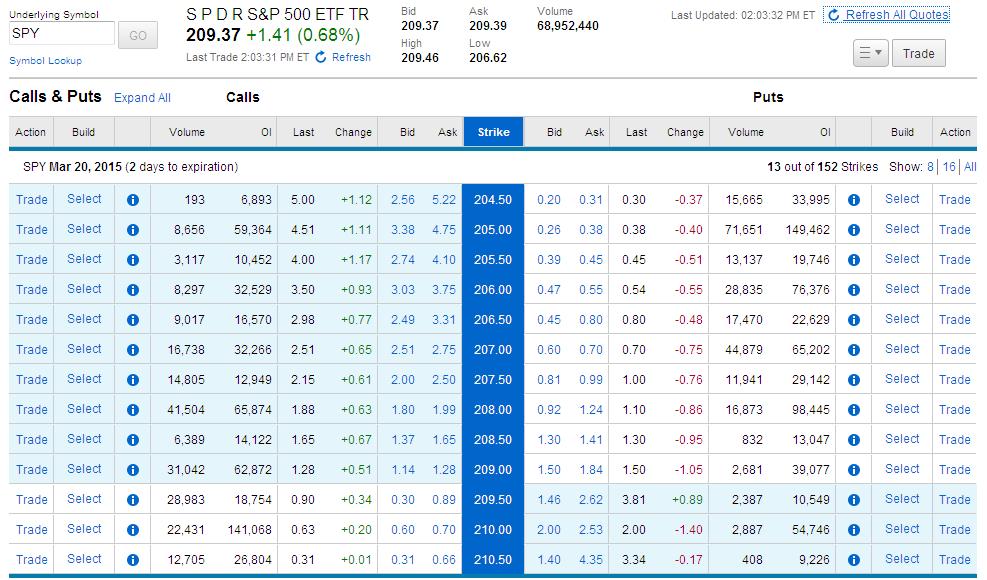Click 206.00 call bid 3.03
The height and width of the screenshot is (580, 987).
coord(403,290)
